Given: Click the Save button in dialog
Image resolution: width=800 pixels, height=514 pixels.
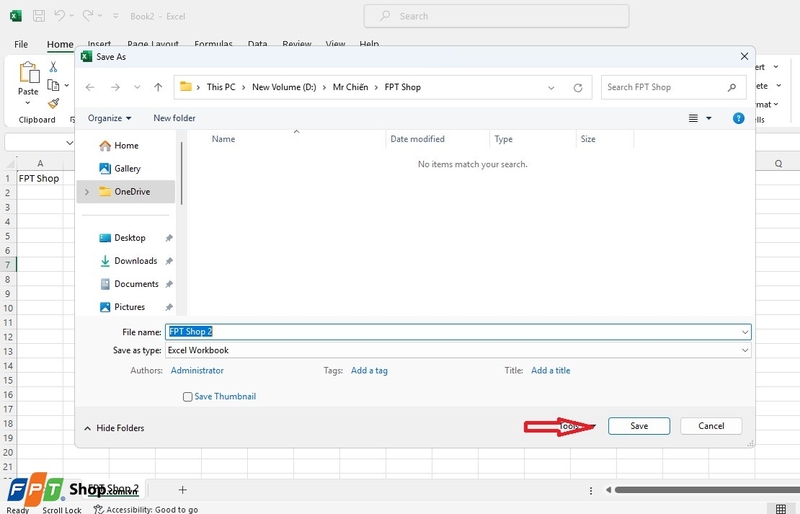Looking at the screenshot, I should 639,426.
